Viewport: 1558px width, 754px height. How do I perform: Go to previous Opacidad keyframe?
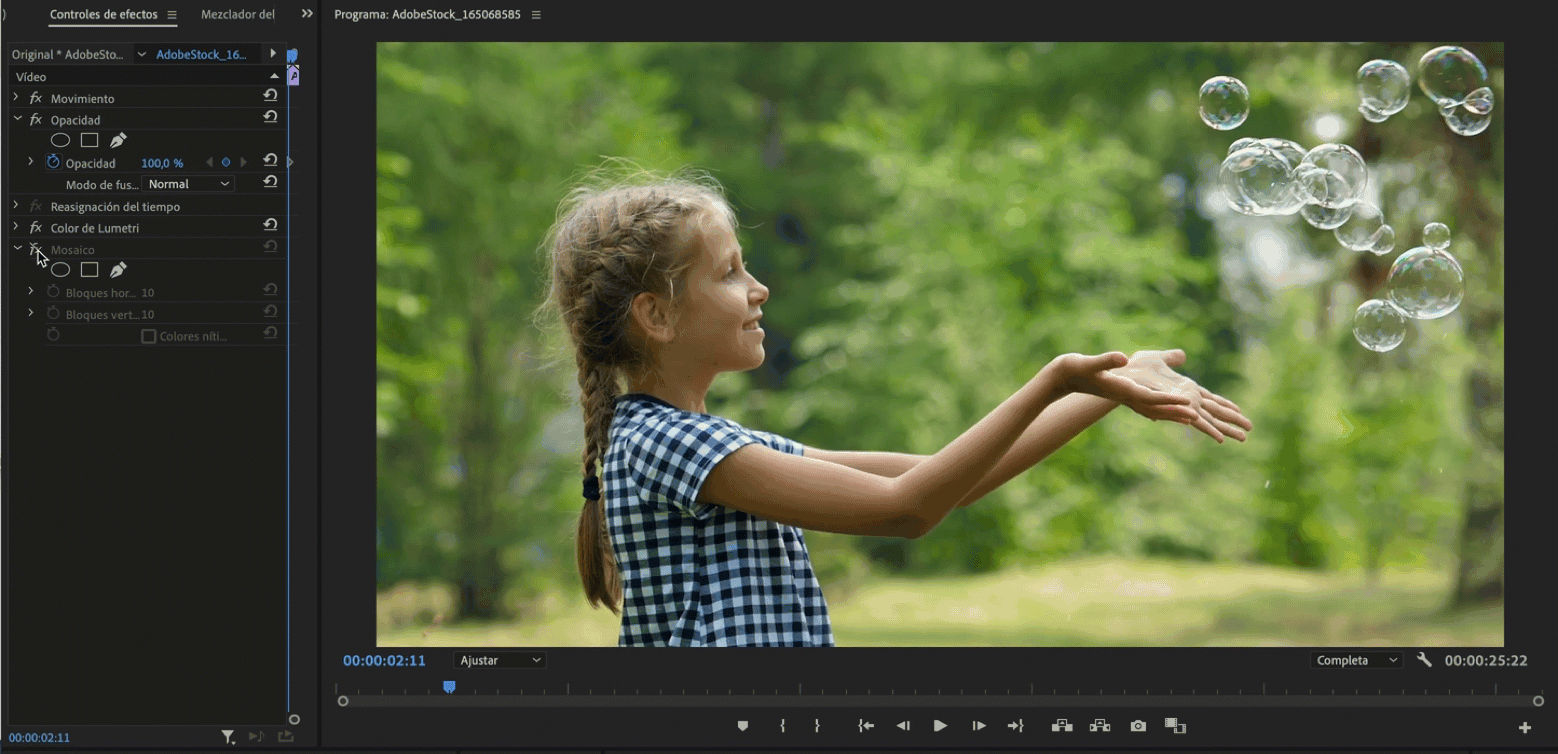point(209,162)
